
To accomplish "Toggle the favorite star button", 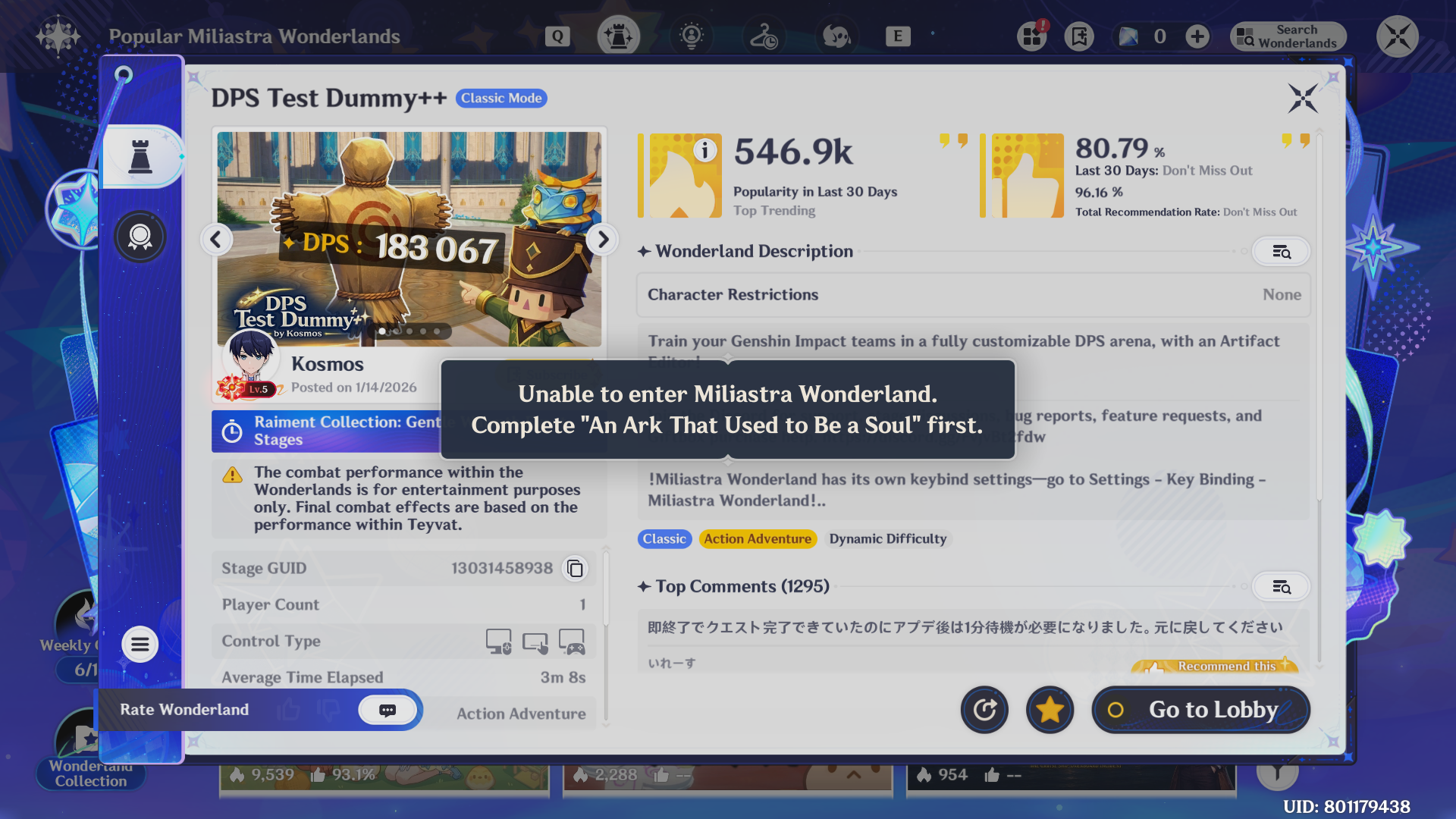I will (x=1050, y=710).
